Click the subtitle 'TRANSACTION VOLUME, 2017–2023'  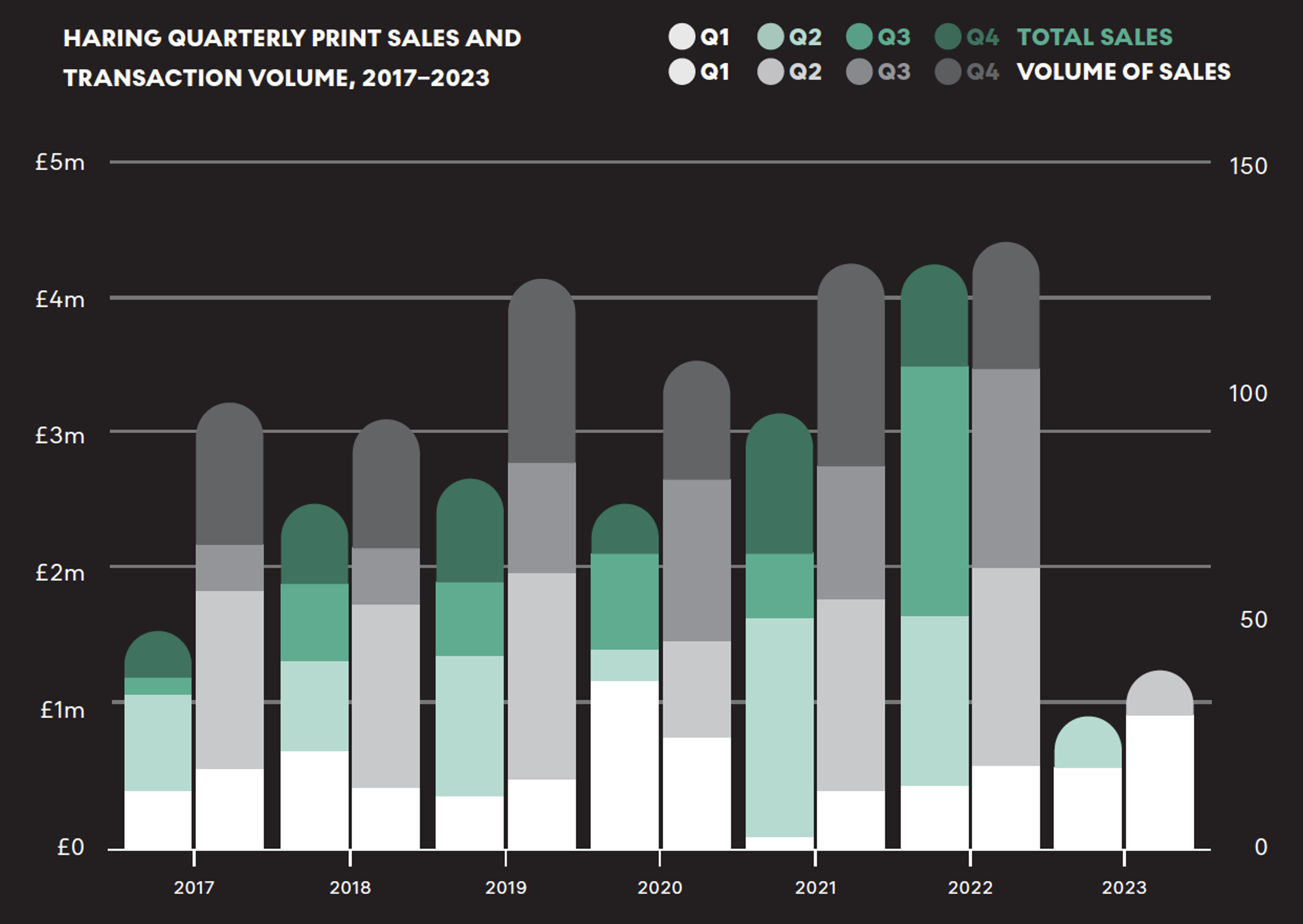[x=277, y=78]
